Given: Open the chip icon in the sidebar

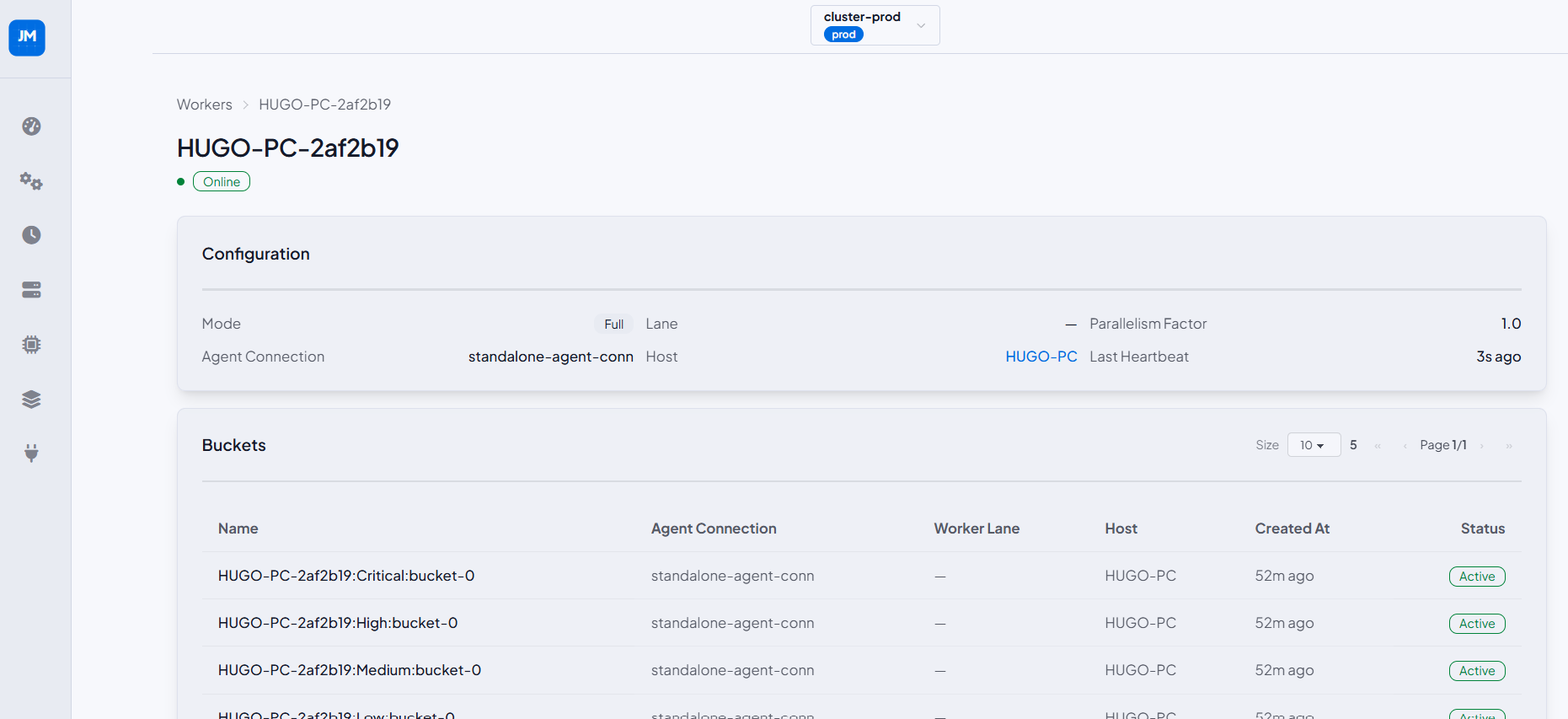Looking at the screenshot, I should pyautogui.click(x=31, y=344).
